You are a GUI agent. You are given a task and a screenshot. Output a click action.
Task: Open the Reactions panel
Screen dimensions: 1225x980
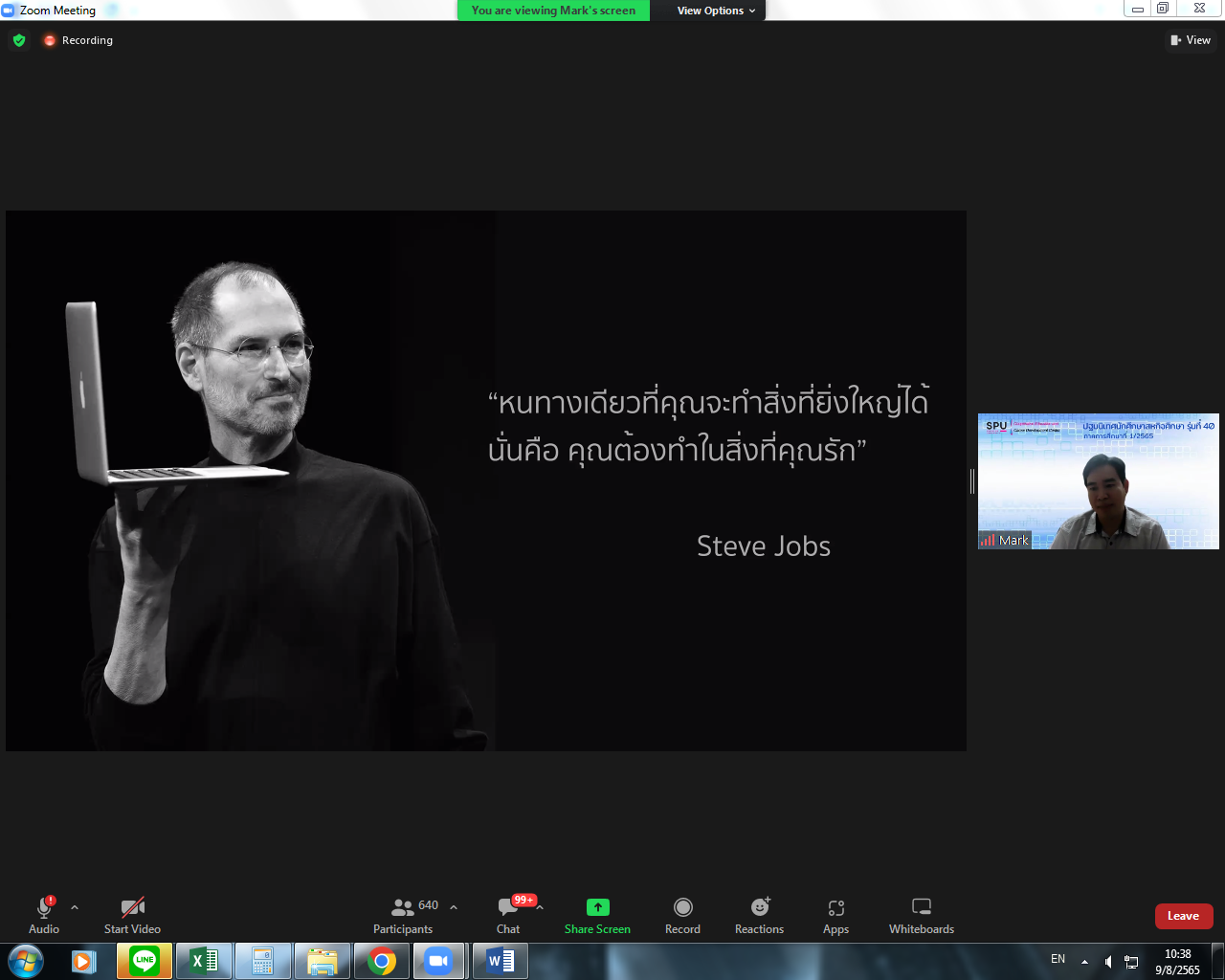(759, 915)
